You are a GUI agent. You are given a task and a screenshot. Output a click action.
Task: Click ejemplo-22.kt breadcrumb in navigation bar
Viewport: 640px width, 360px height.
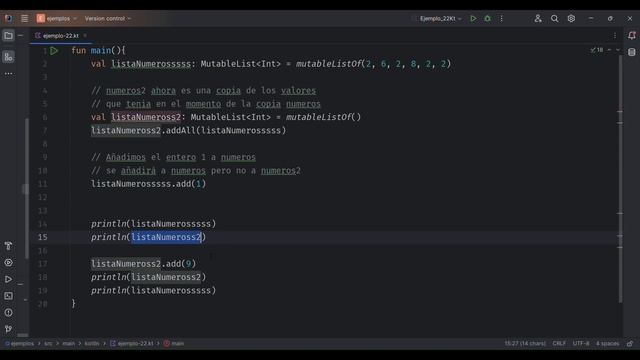[x=131, y=344]
